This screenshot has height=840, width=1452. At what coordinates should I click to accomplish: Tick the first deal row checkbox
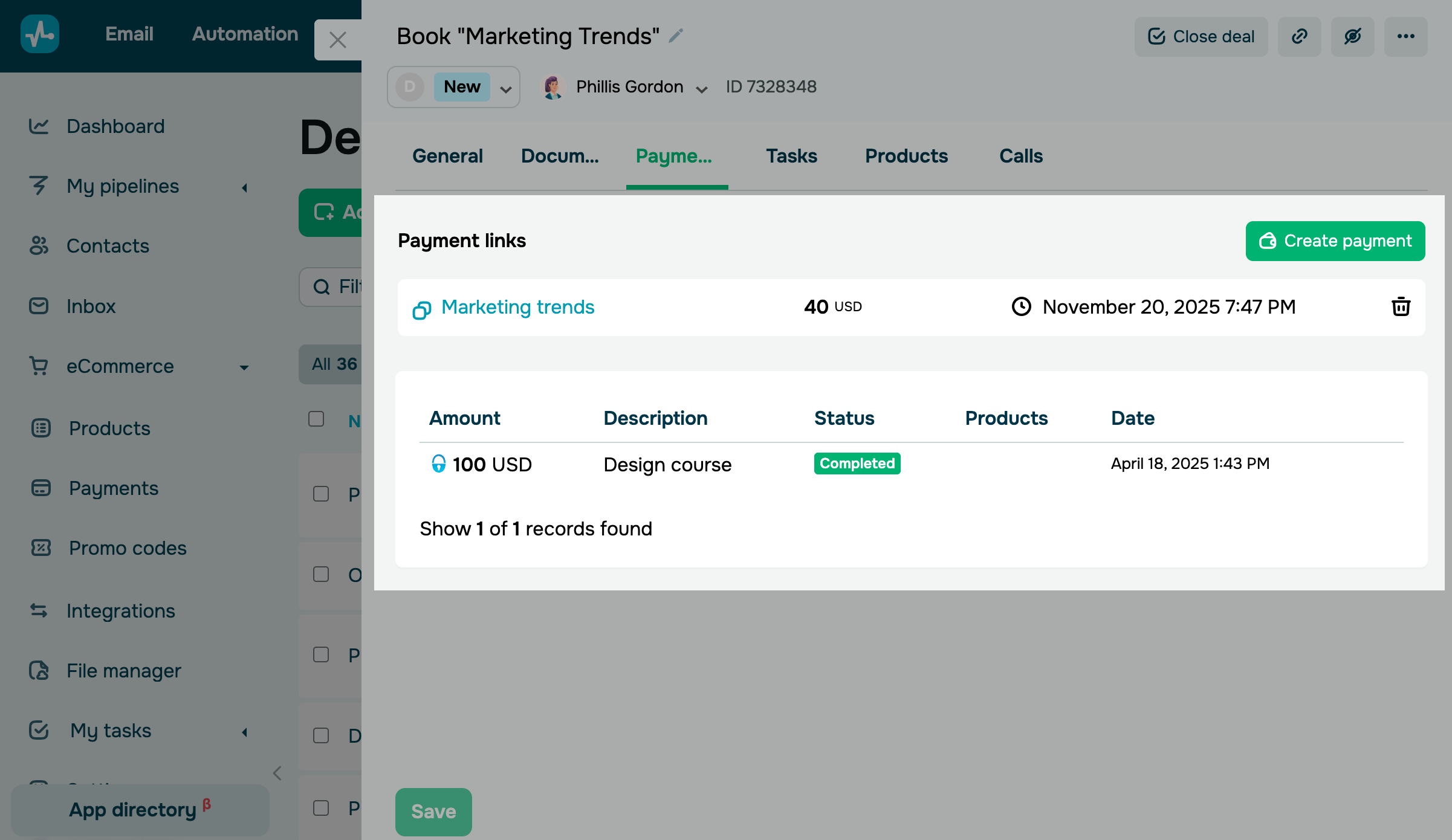(x=321, y=494)
